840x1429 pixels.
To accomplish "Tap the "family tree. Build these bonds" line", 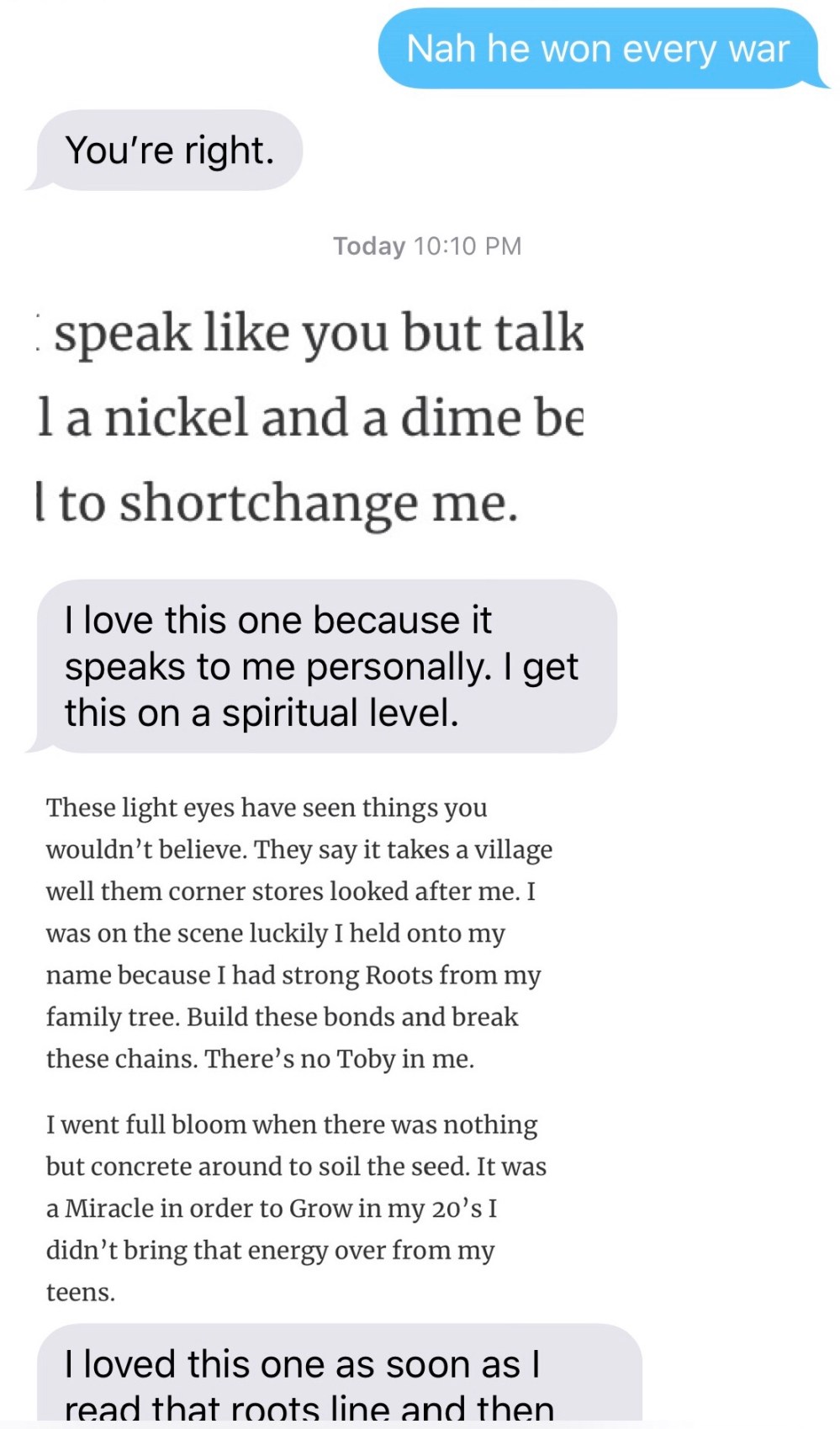I will point(282,1017).
